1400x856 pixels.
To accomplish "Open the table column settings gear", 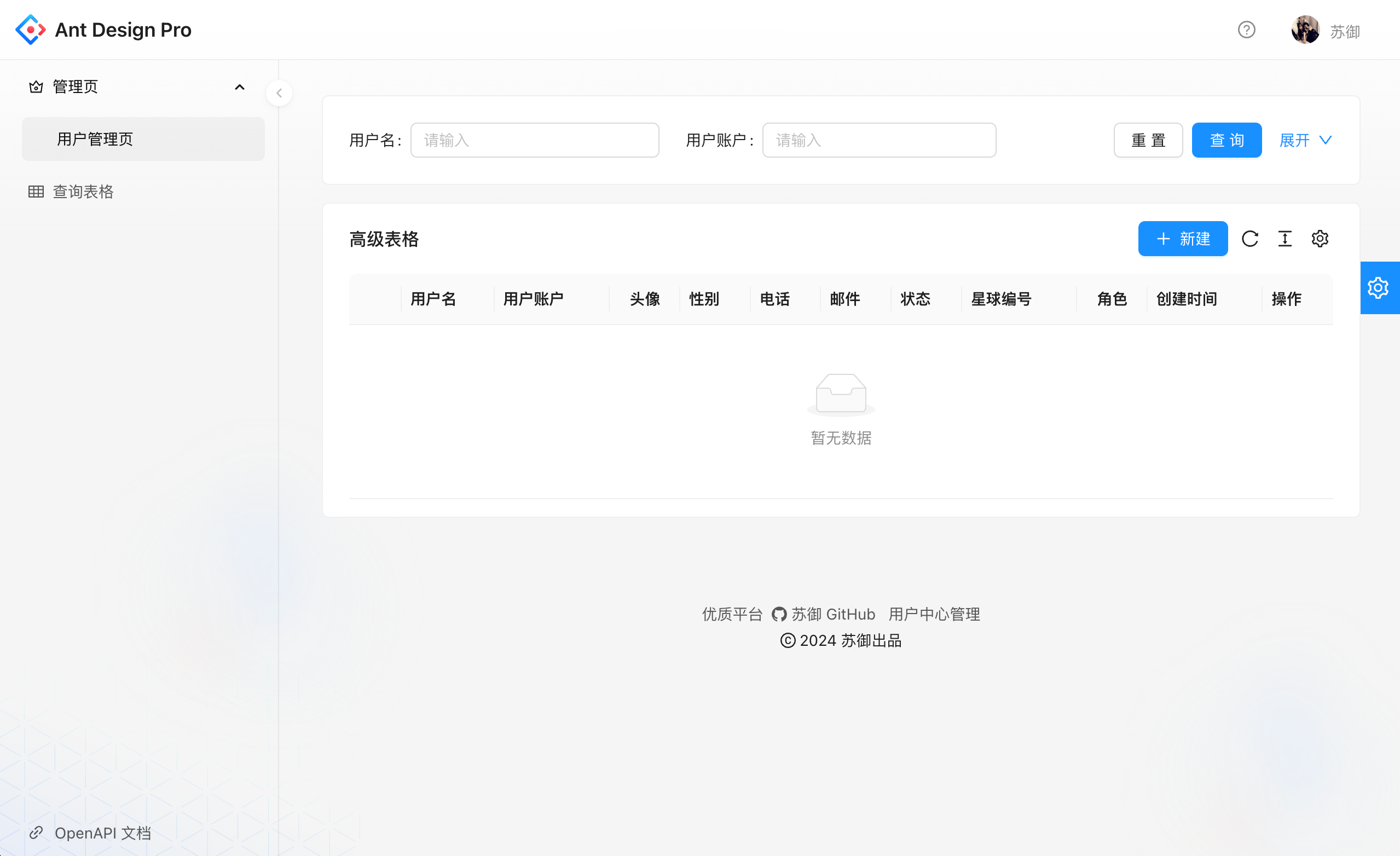I will click(1320, 239).
